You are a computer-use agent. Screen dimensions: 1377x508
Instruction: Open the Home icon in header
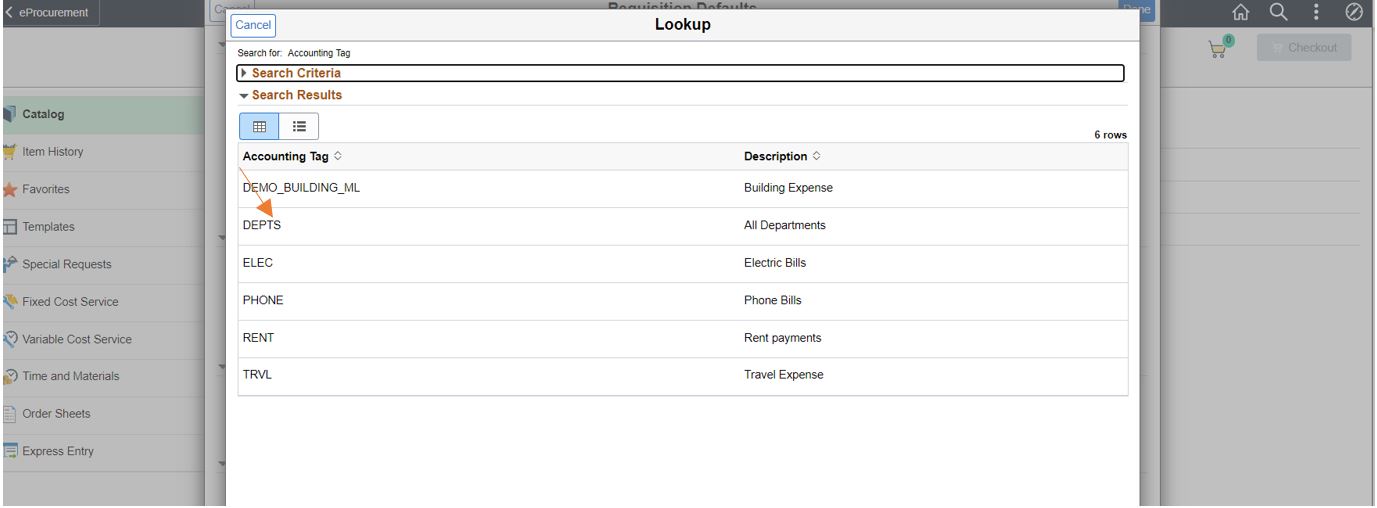coord(1241,13)
